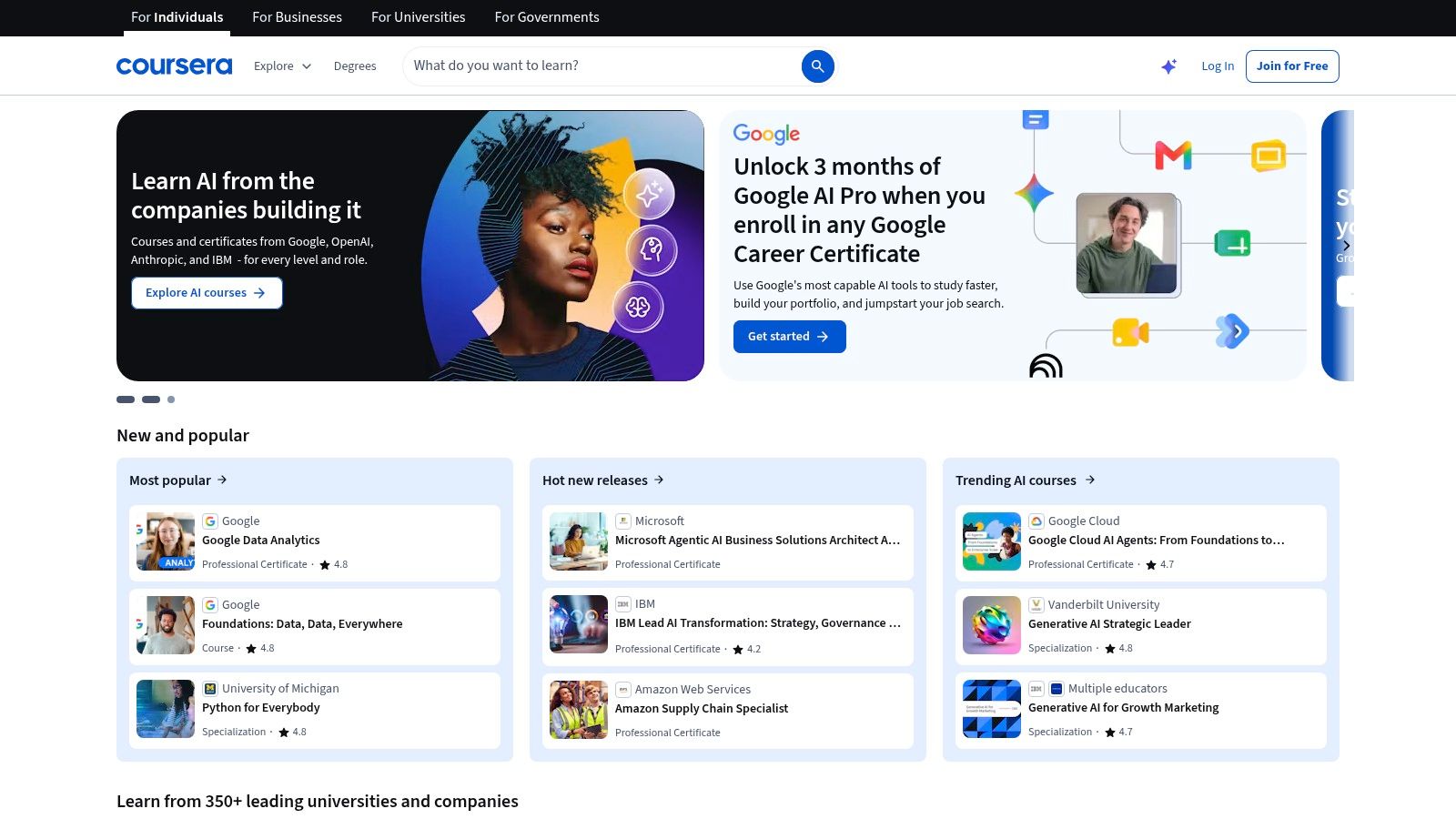Viewport: 1456px width, 819px height.
Task: Open IBM Lead AI Transformation certificate
Action: (x=758, y=623)
